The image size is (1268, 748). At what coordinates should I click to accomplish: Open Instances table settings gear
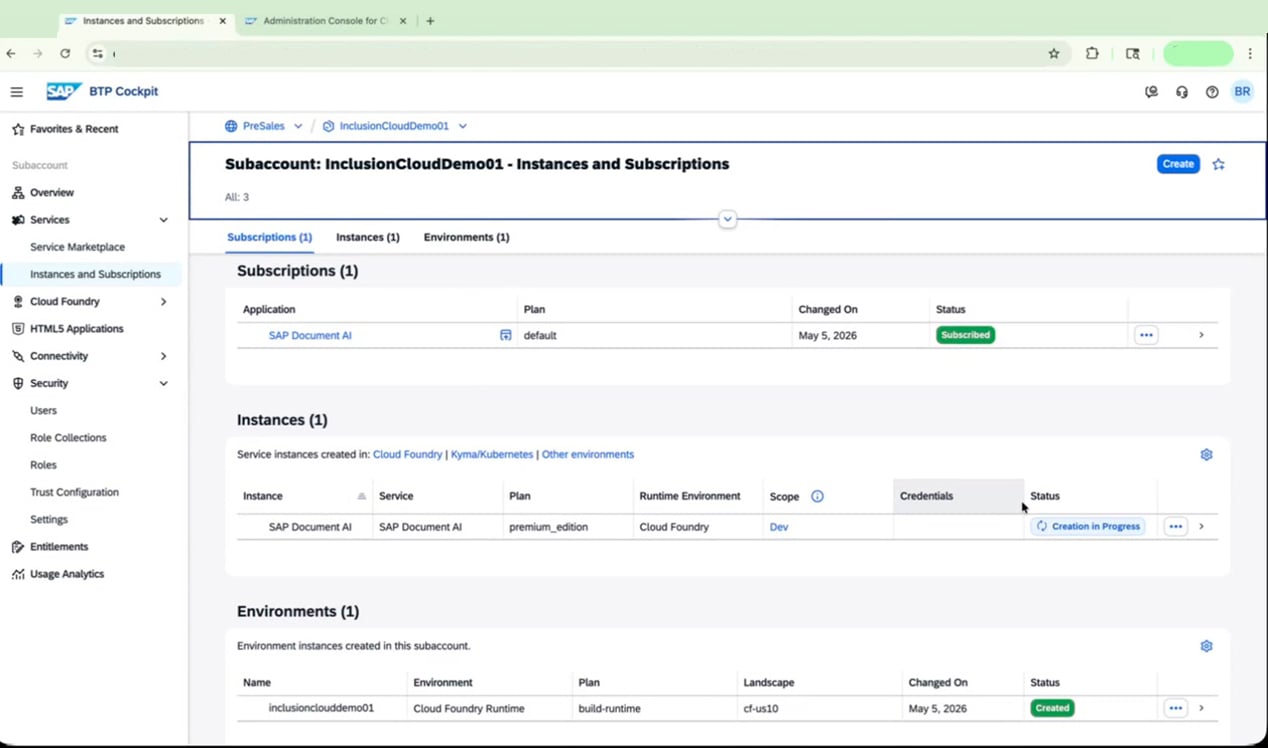click(1206, 454)
